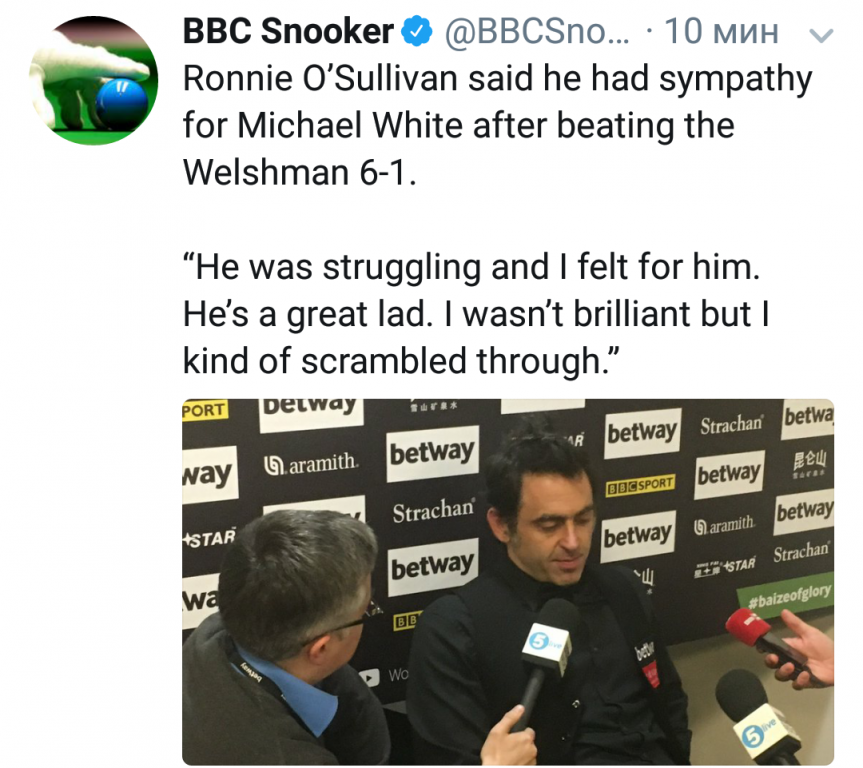Open the @BBCSno... handle link

537,31
